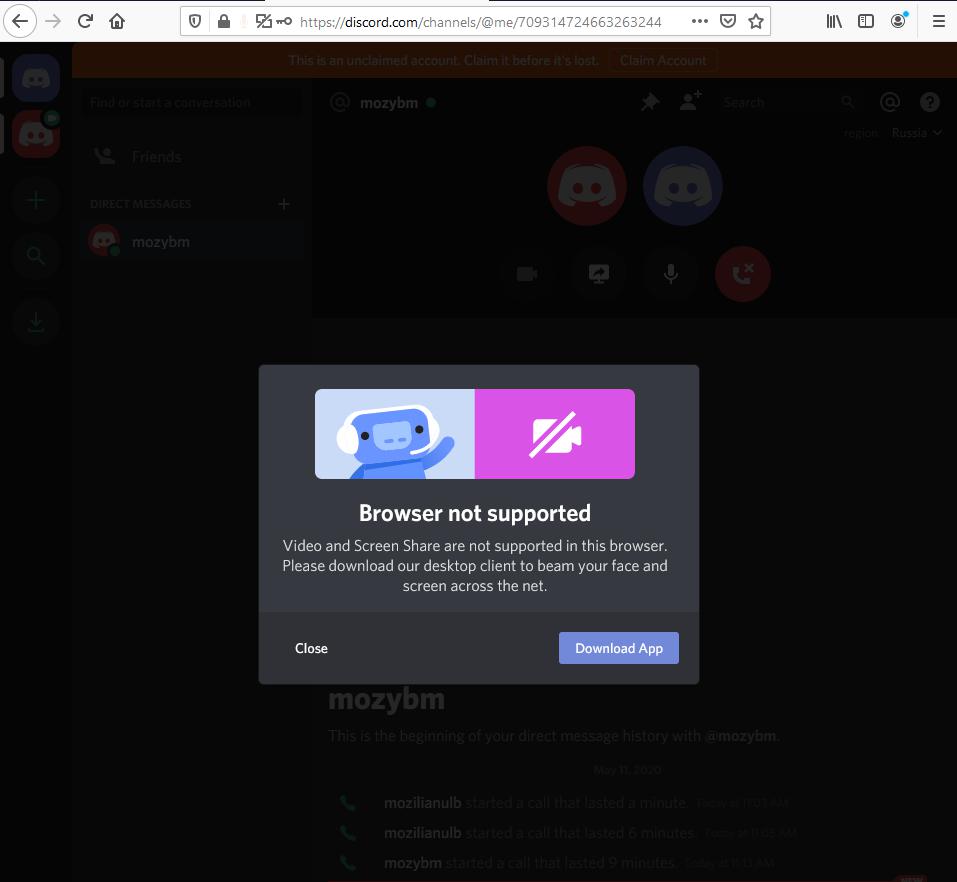This screenshot has height=882, width=957.
Task: Open Mentions @ icon in header
Action: tap(890, 102)
